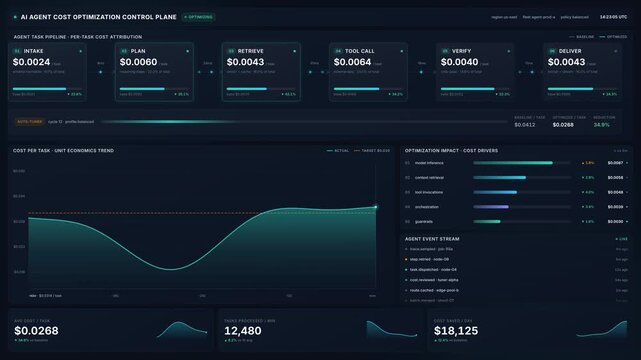The height and width of the screenshot is (360, 641).
Task: Toggle the LIVE indicator in Agent Event Stream
Action: click(621, 239)
